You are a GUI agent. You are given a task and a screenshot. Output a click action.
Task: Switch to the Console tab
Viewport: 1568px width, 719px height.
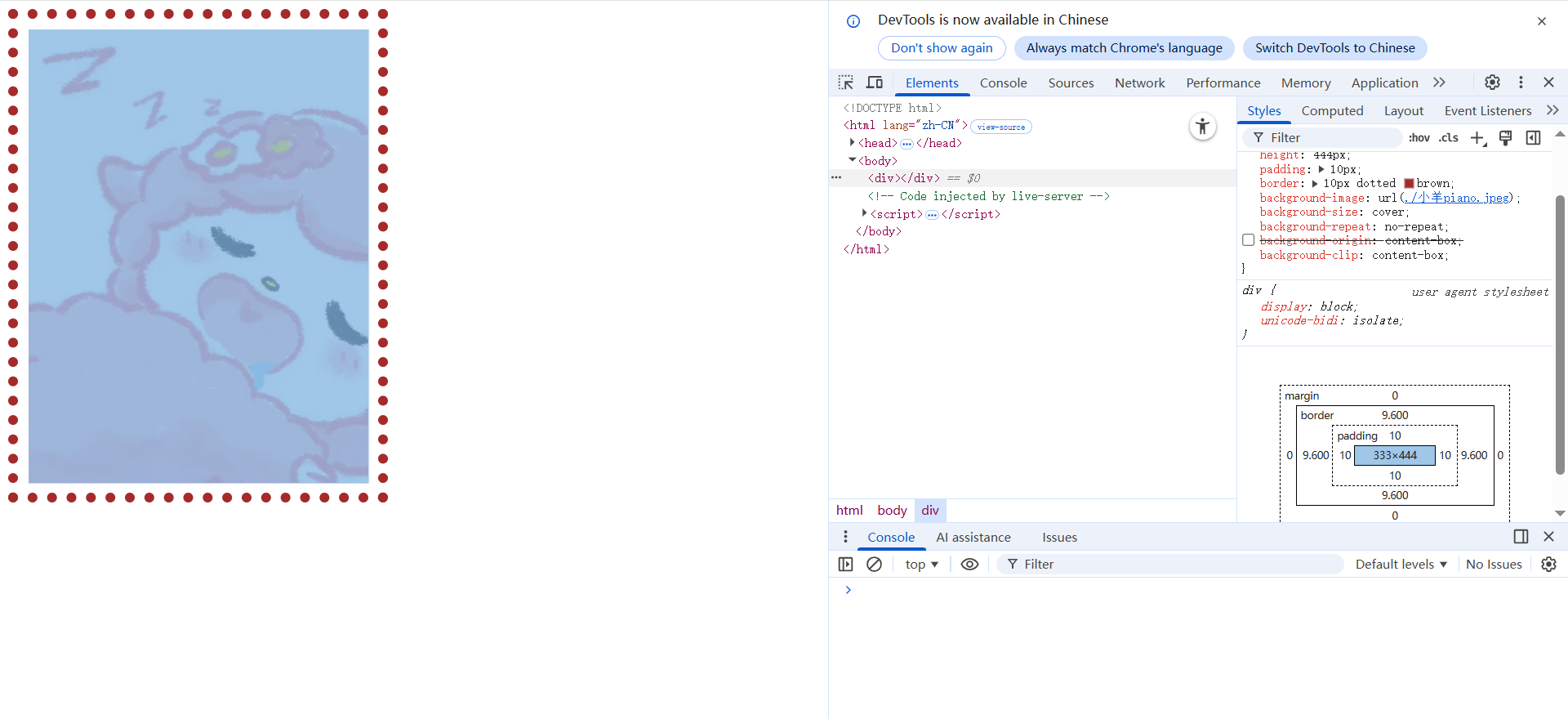tap(1003, 83)
